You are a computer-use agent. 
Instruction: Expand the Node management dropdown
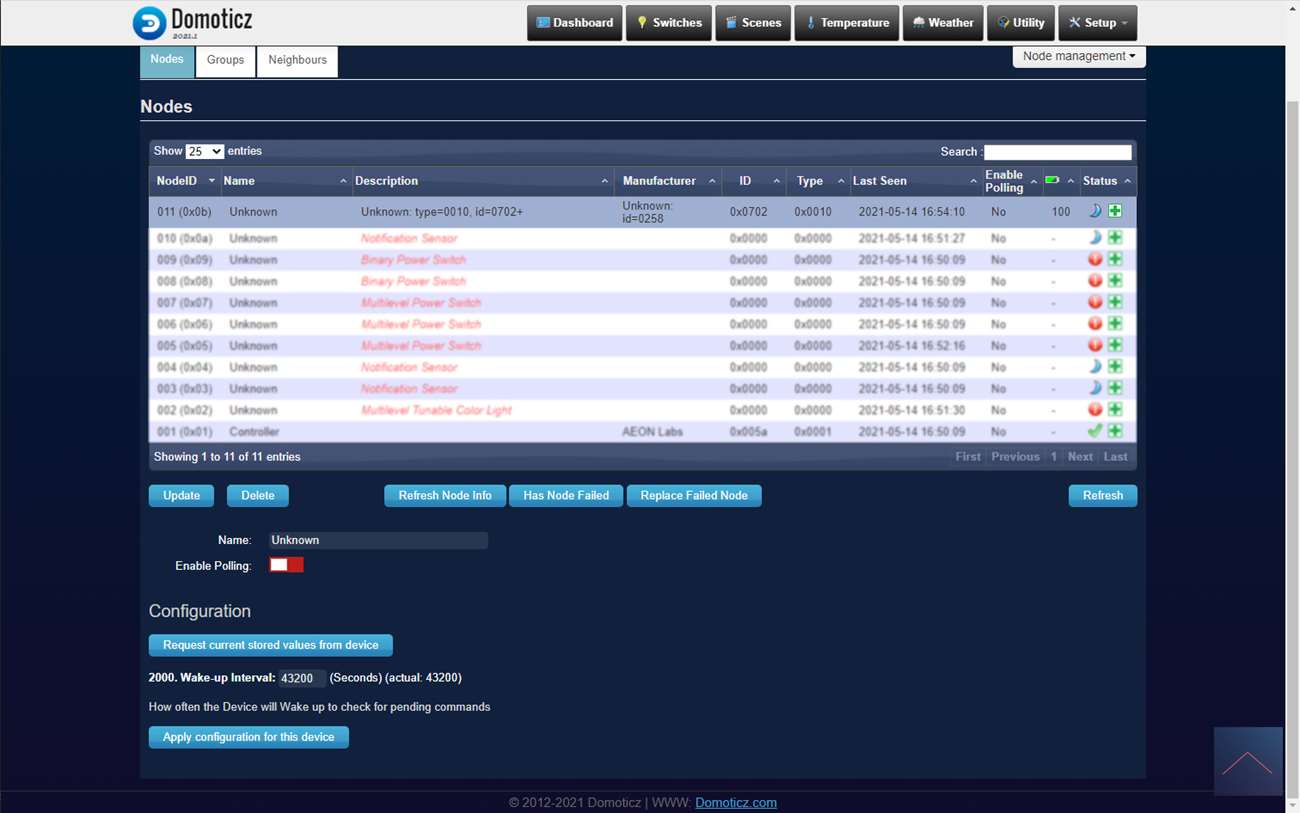pyautogui.click(x=1079, y=56)
